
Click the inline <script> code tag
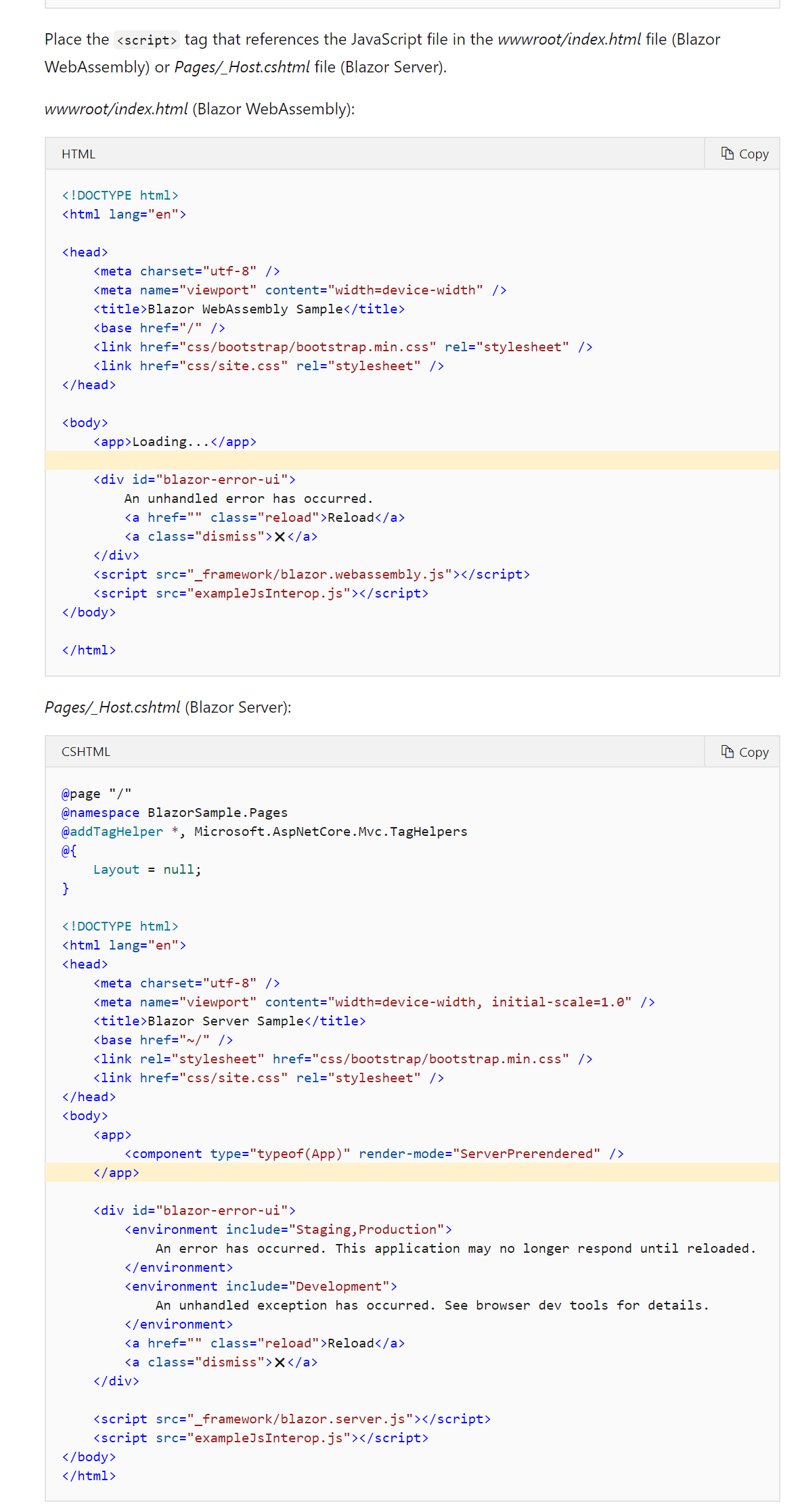pyautogui.click(x=147, y=40)
